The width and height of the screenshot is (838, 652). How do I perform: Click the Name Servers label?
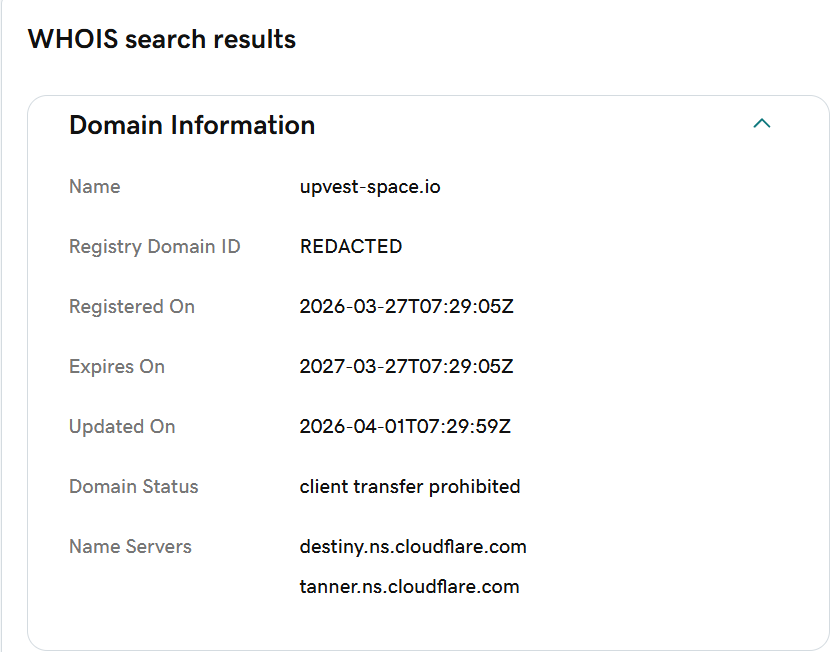130,547
